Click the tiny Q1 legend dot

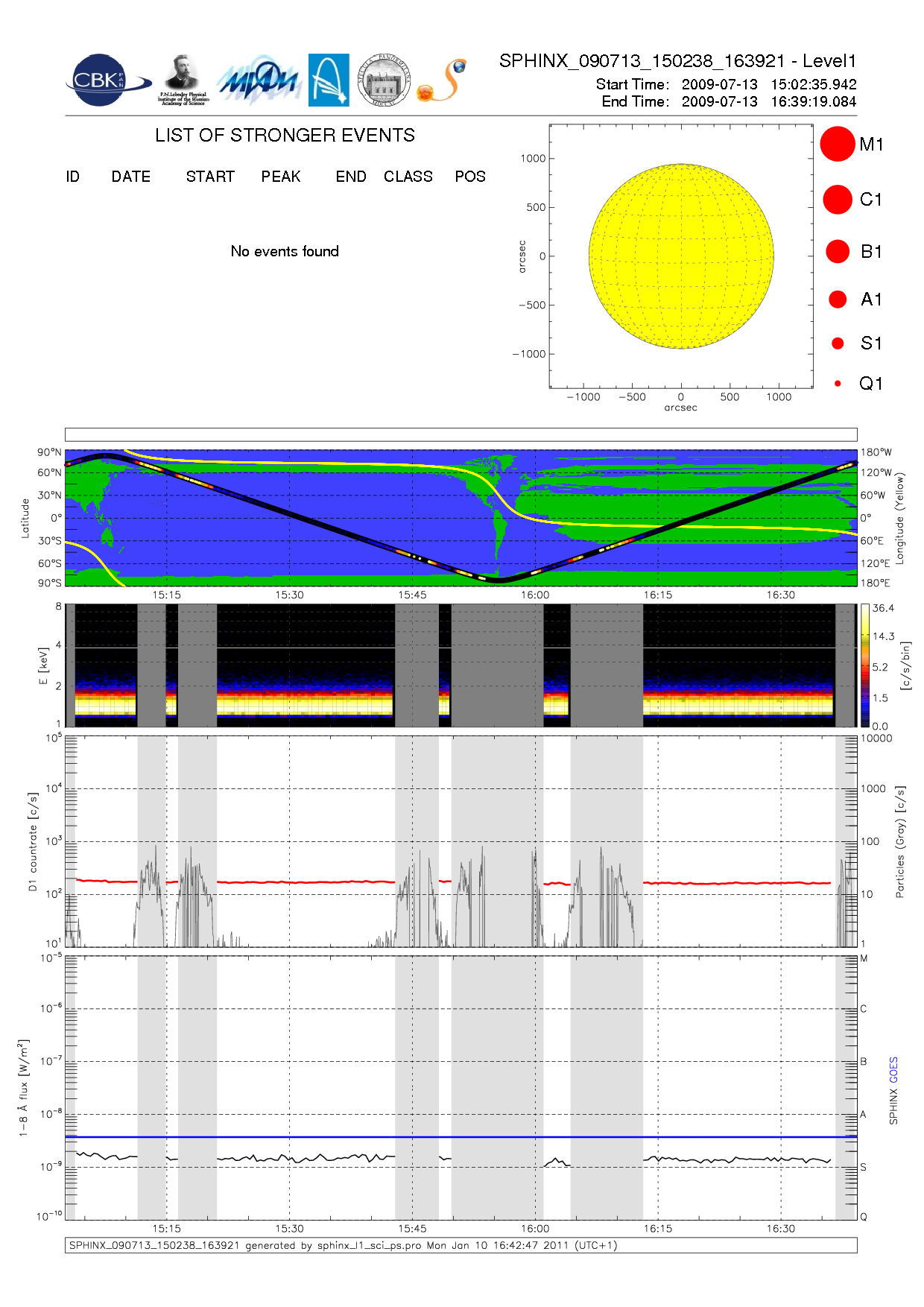pyautogui.click(x=838, y=384)
